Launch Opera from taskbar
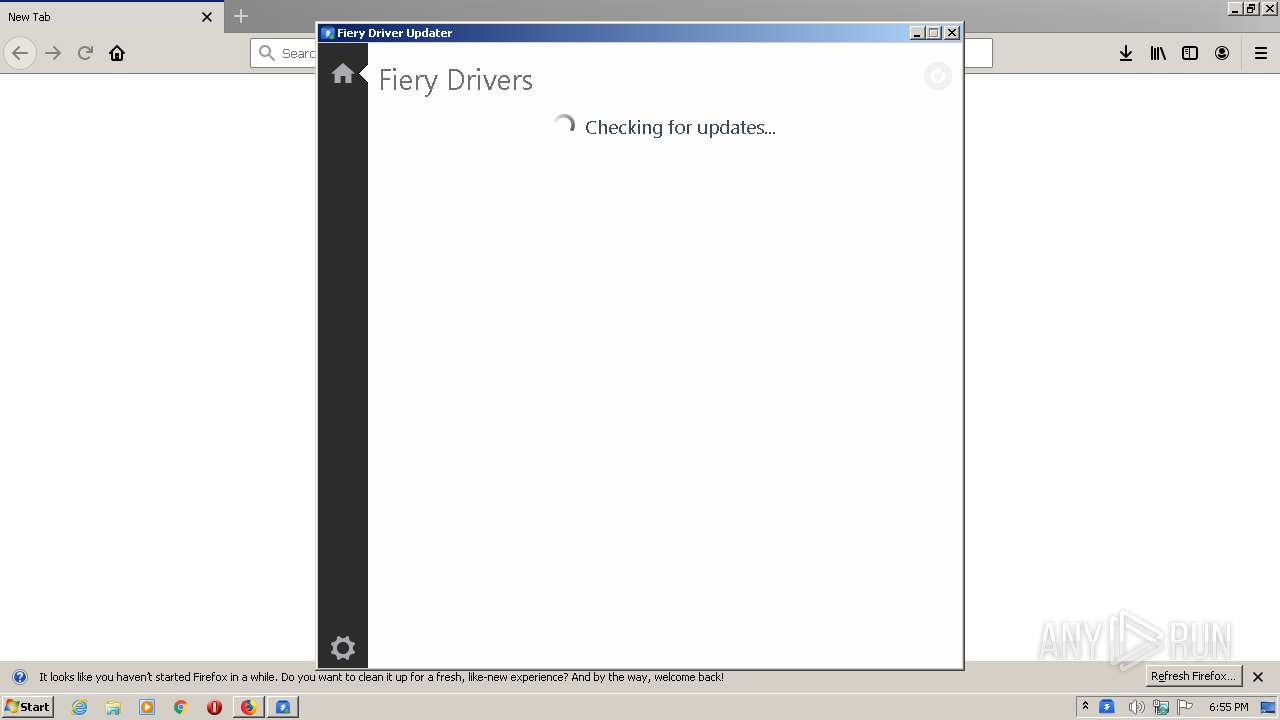Image resolution: width=1280 pixels, height=720 pixels. pos(214,707)
